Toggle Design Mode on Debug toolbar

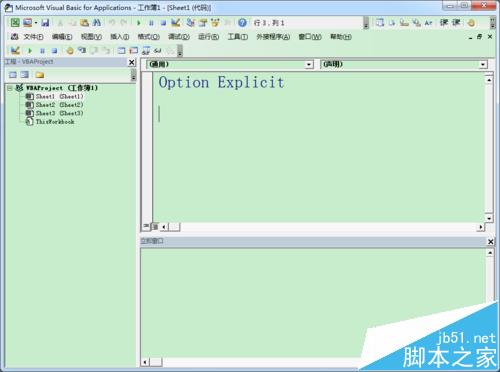click(x=15, y=51)
